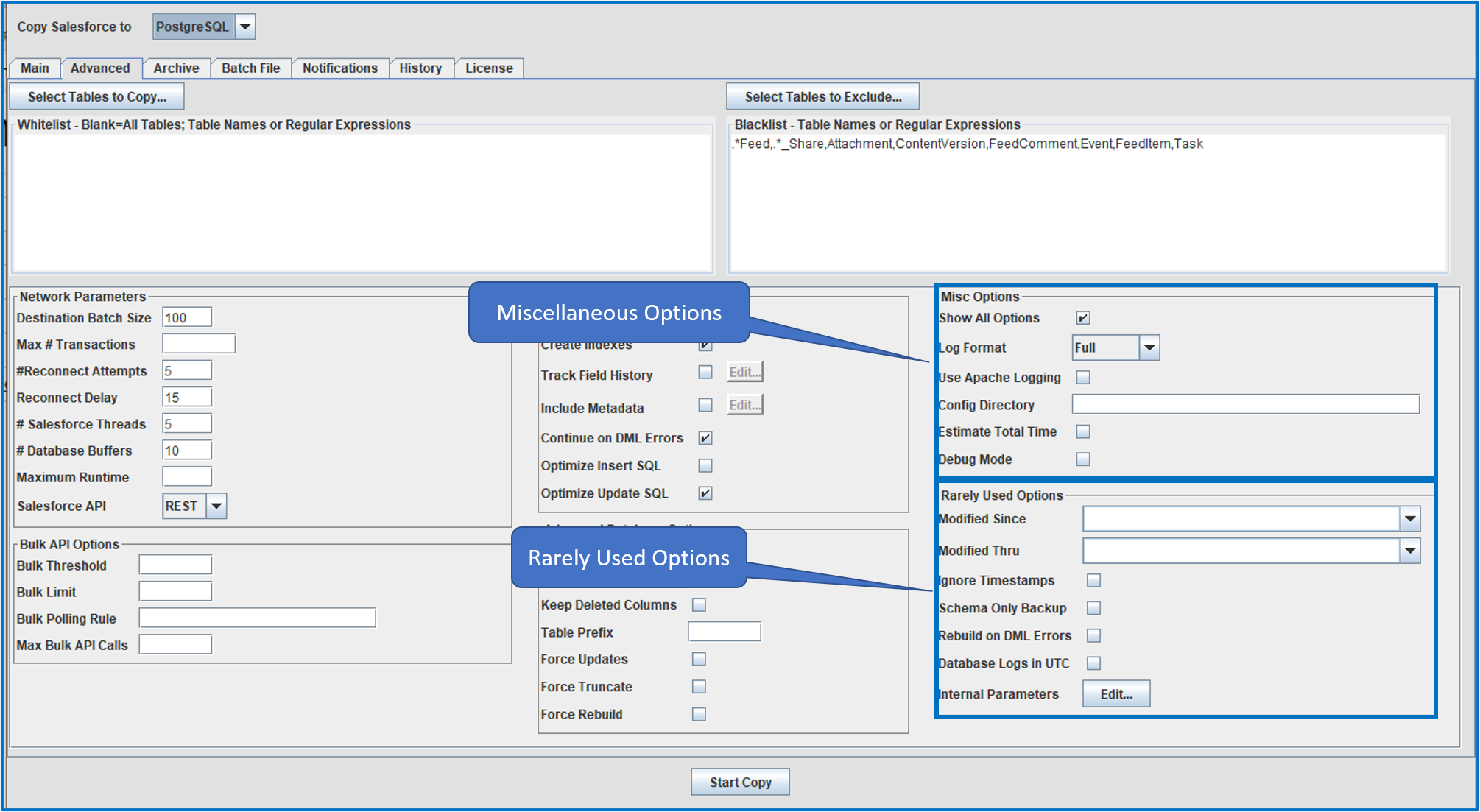
Task: Click the Config Directory field
Action: coord(1245,404)
